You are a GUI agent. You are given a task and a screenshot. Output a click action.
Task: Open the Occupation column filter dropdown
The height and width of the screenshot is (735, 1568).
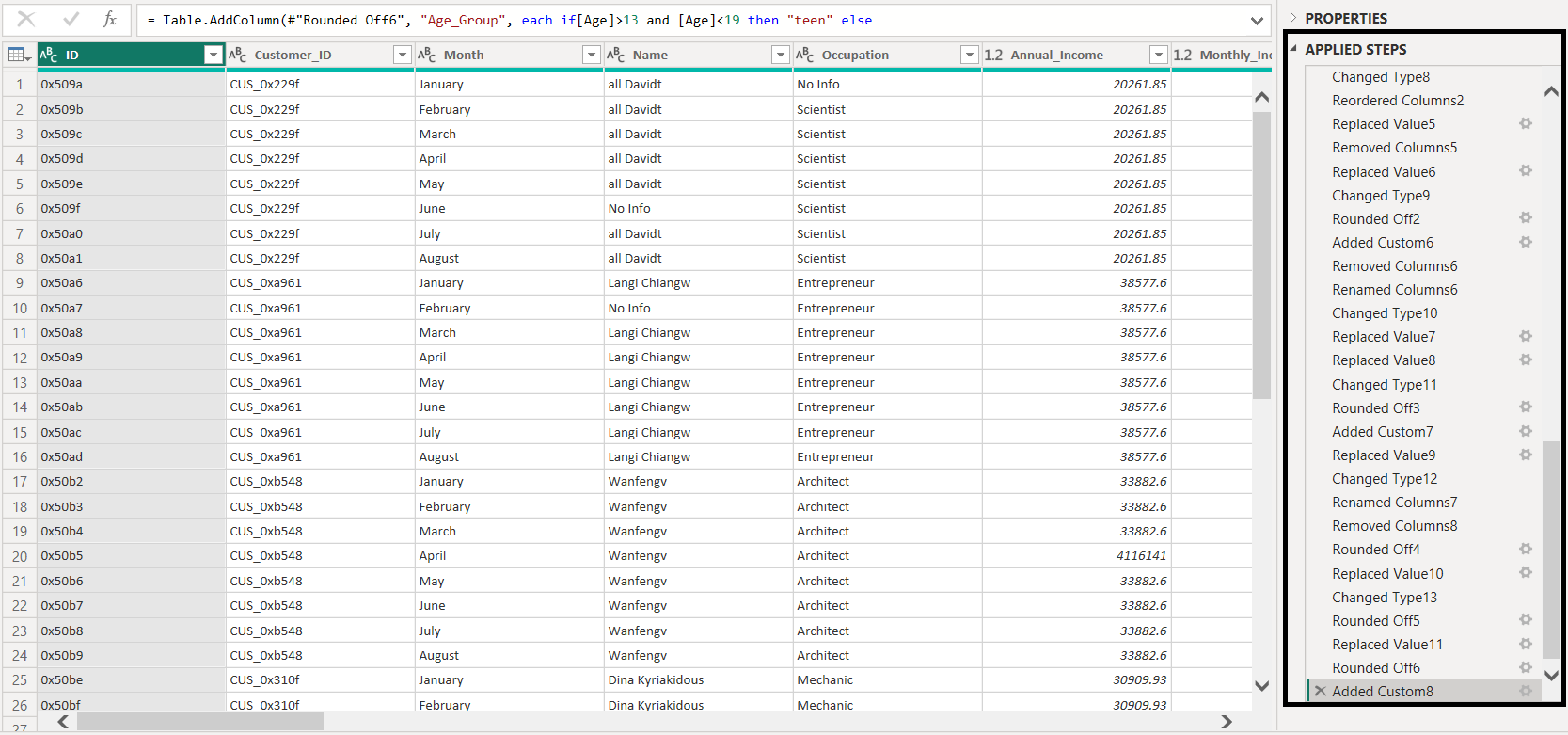click(970, 56)
